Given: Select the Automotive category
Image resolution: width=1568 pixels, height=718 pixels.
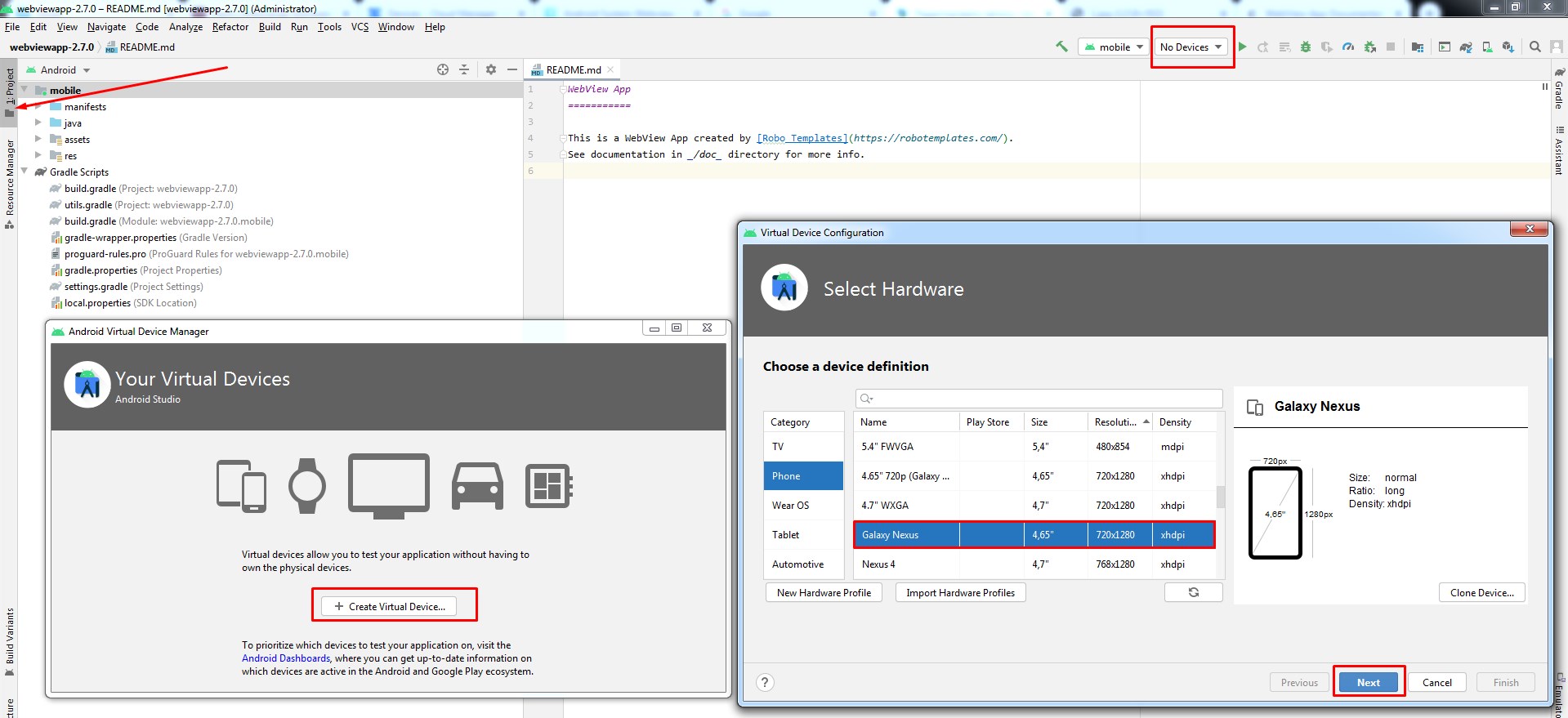Looking at the screenshot, I should coord(803,564).
